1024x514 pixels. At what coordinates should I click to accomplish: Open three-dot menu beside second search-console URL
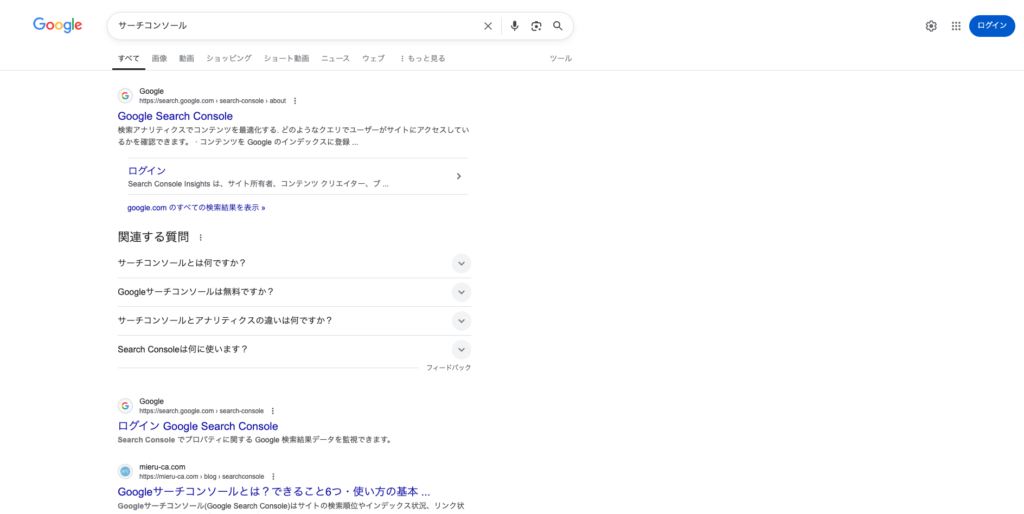pyautogui.click(x=273, y=411)
